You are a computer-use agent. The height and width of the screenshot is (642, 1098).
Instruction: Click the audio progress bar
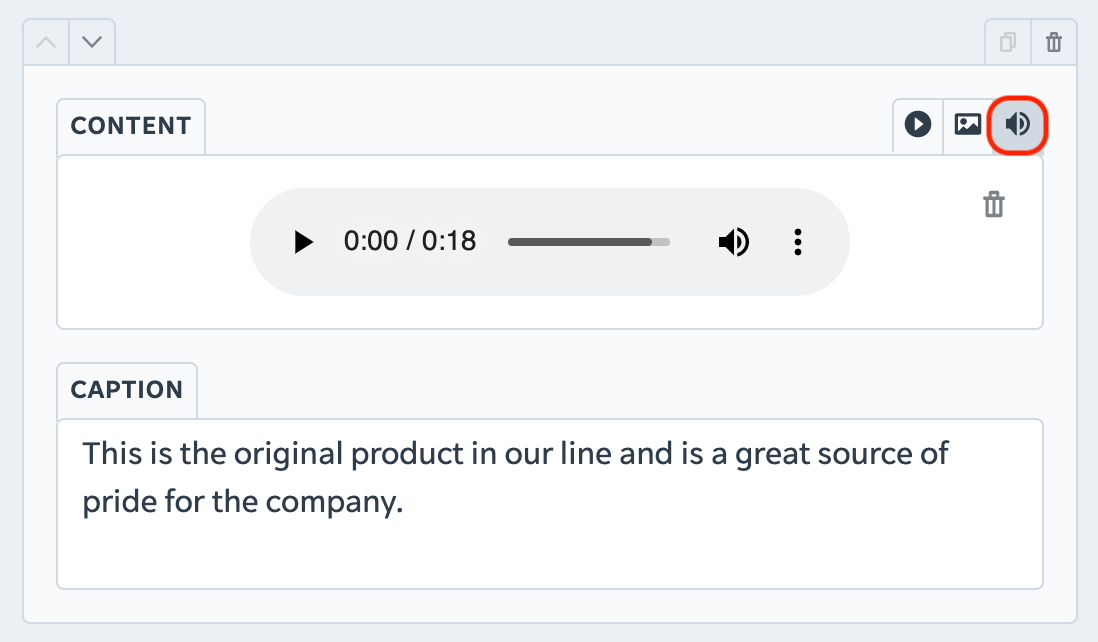tap(588, 242)
